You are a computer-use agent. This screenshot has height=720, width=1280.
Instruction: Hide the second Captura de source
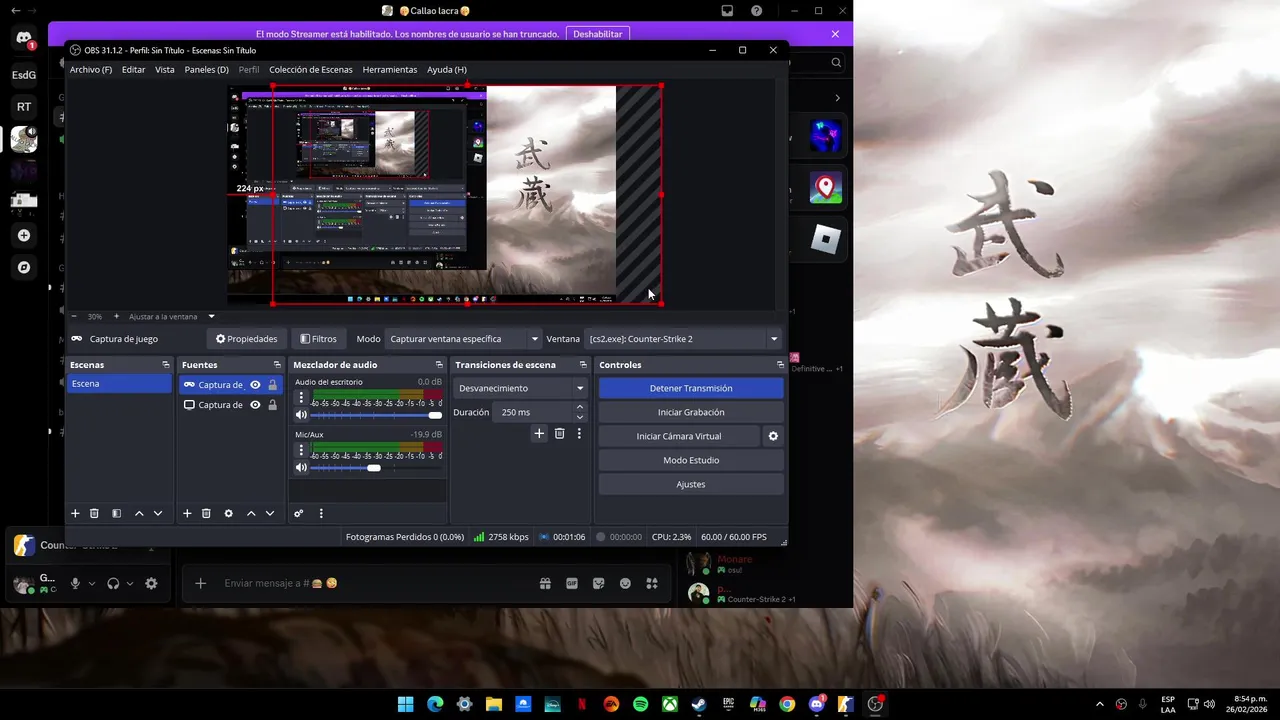[255, 405]
